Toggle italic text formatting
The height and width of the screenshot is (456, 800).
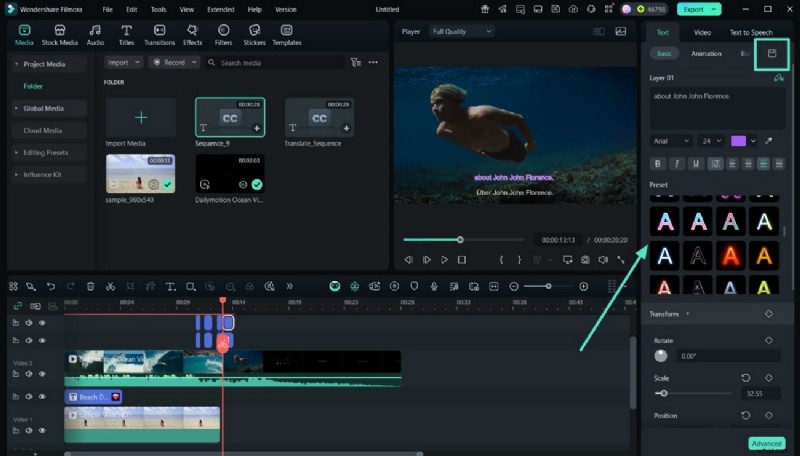(x=677, y=163)
